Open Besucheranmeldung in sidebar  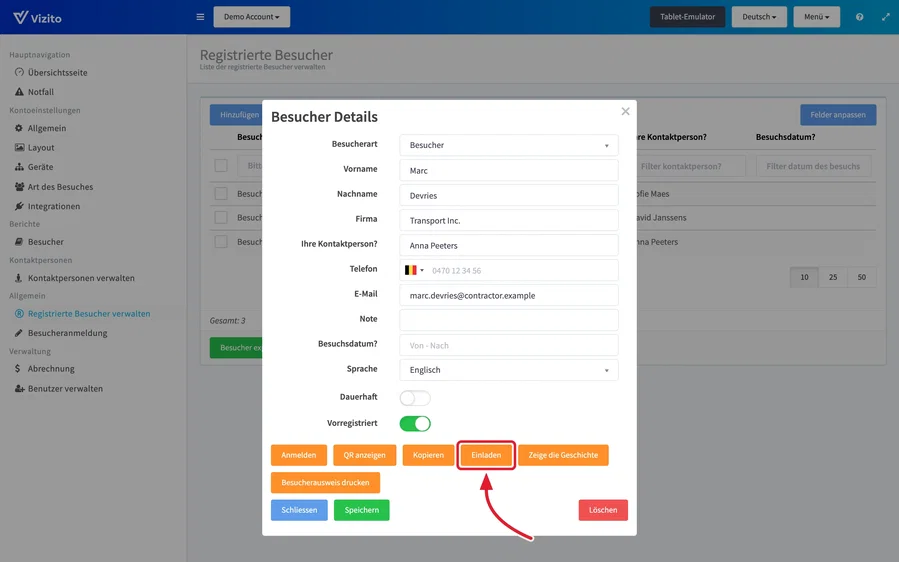(x=68, y=333)
